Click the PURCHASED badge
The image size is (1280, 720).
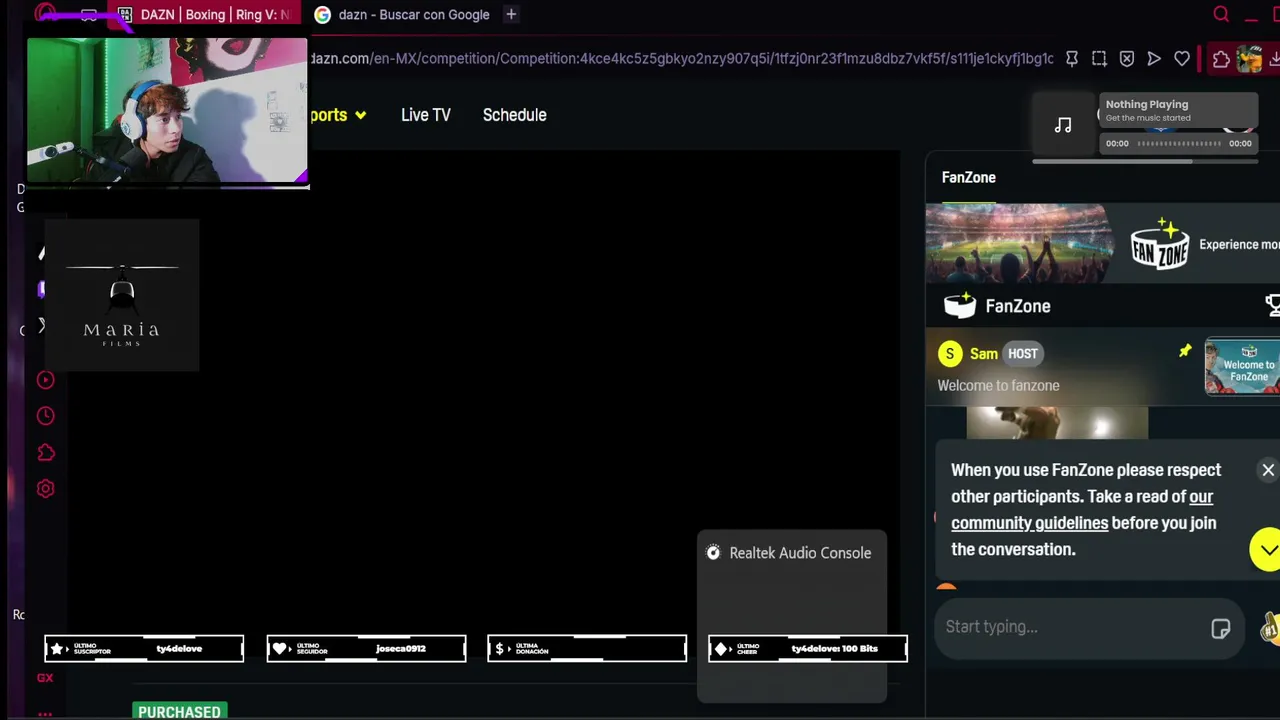[179, 711]
